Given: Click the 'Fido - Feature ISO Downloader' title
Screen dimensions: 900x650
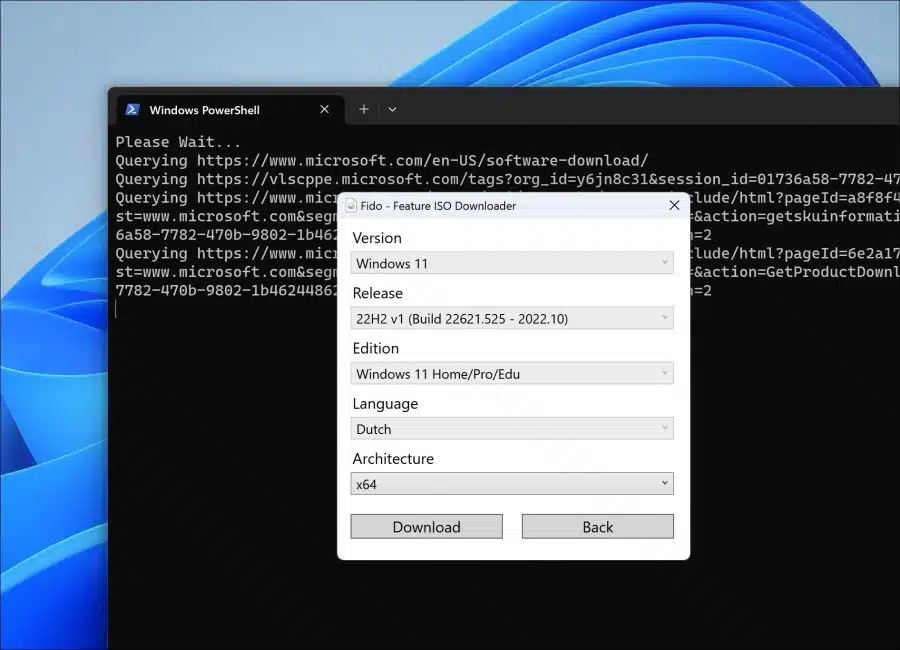Looking at the screenshot, I should 438,206.
